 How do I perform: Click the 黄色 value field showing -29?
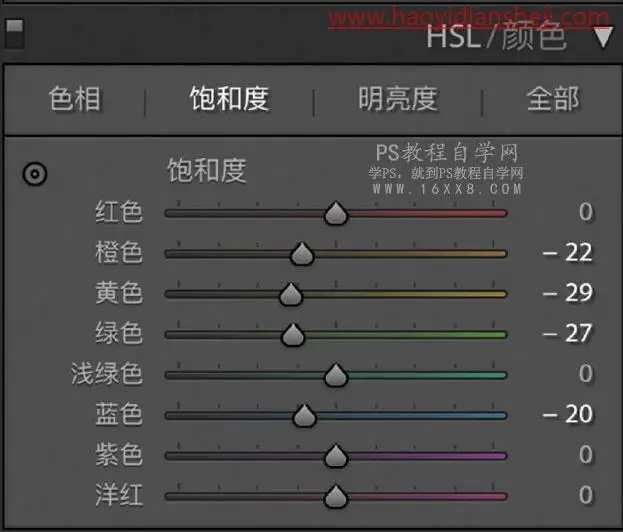point(568,293)
